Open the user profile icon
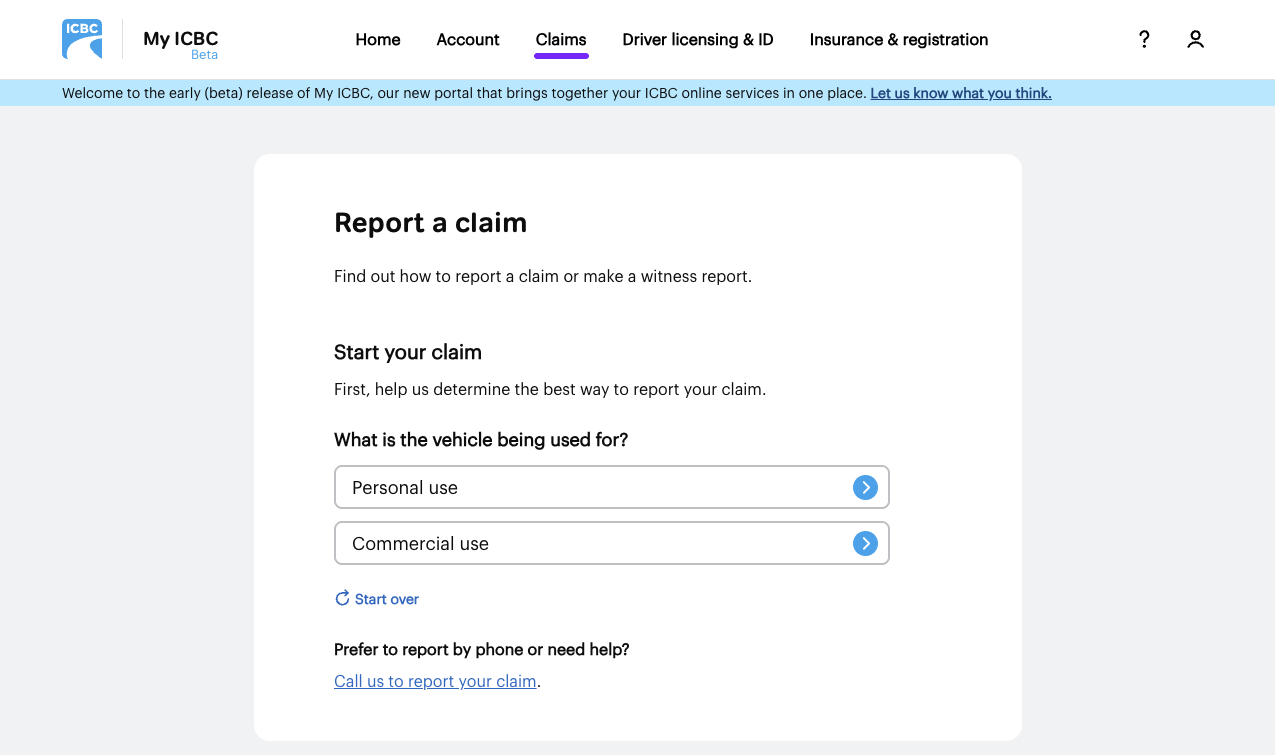Screen dimensions: 1275x755 [x=1195, y=39]
